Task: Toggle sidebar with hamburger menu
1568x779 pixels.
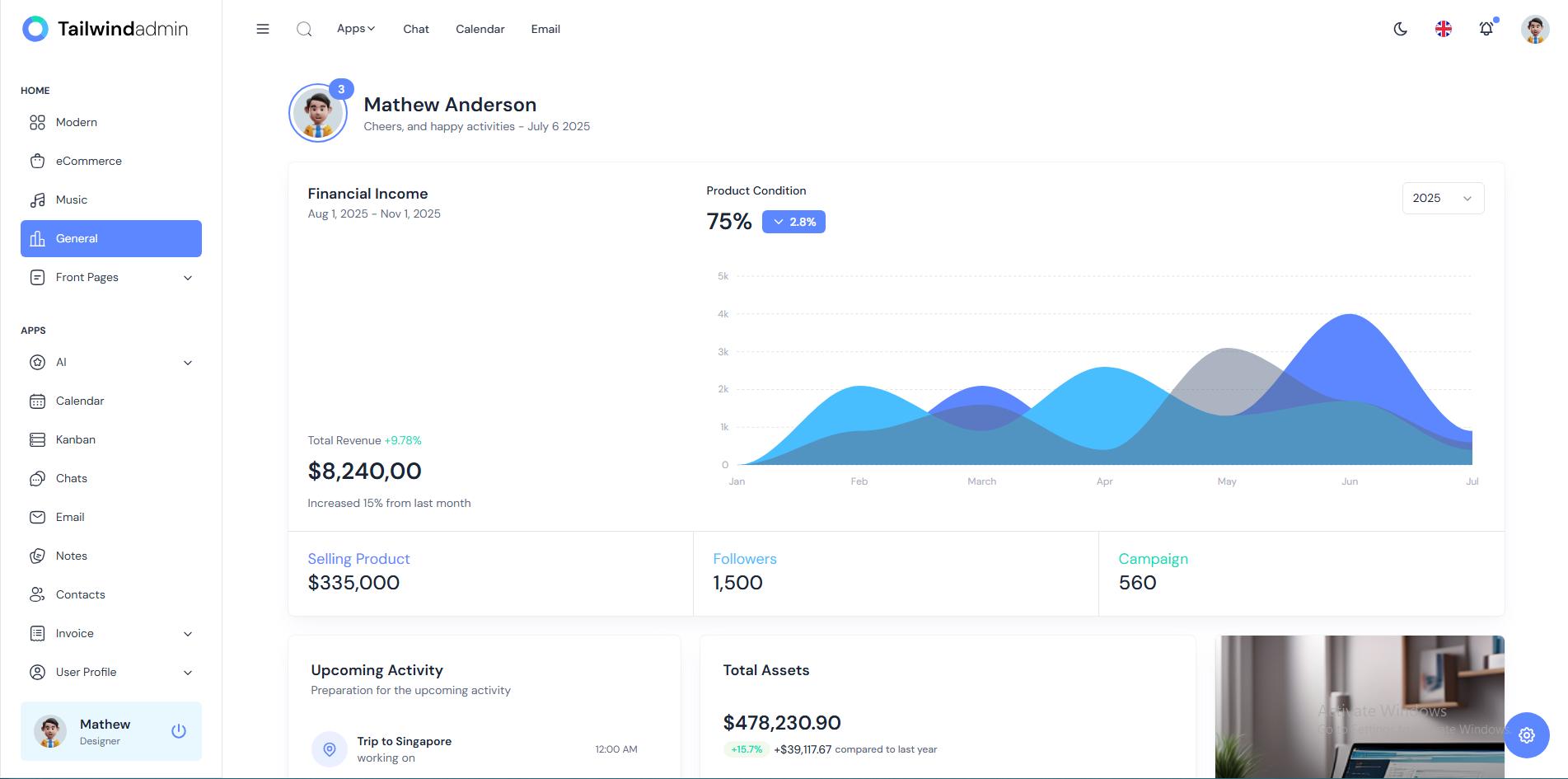Action: coord(263,29)
